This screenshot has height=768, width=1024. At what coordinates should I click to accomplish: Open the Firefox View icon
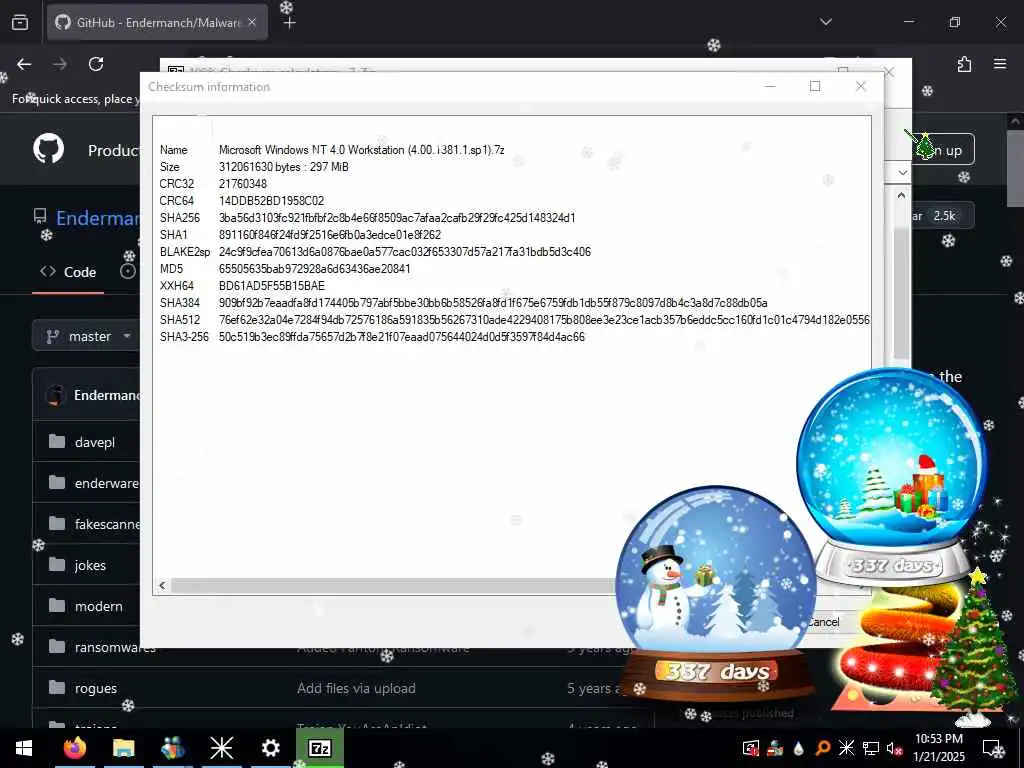pyautogui.click(x=20, y=23)
